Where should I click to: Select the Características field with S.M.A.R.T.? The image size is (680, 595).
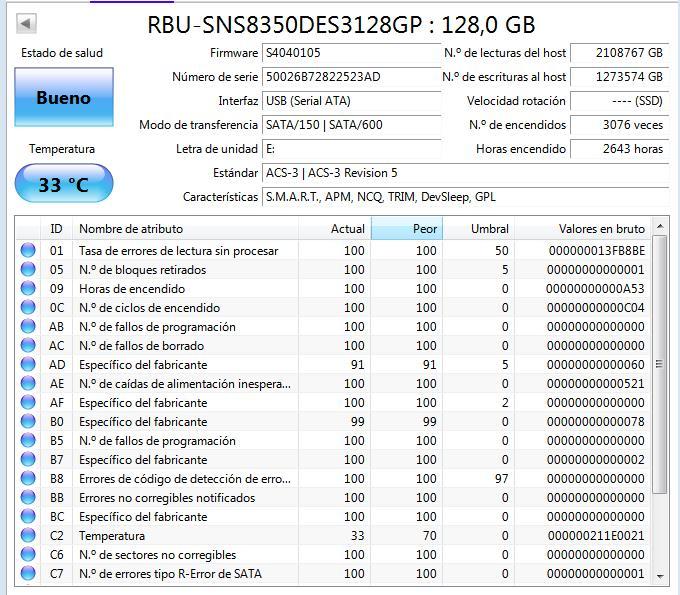[465, 197]
